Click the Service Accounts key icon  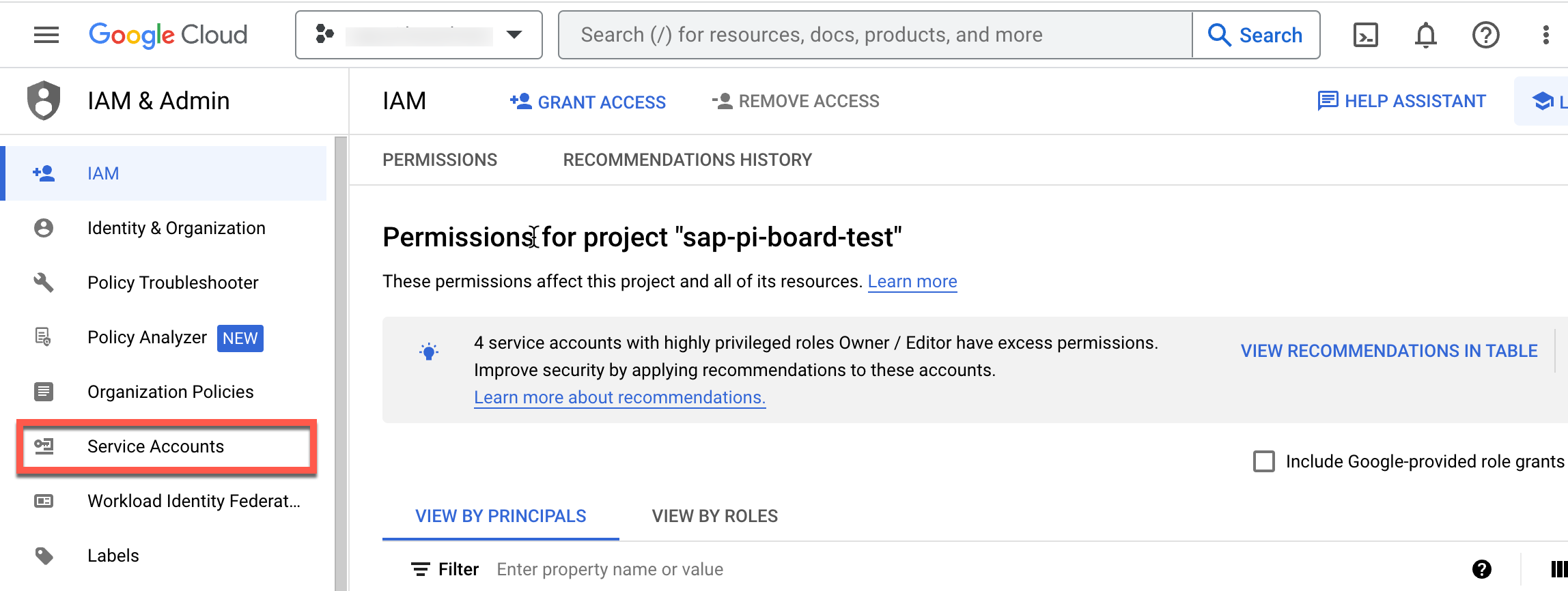tap(44, 446)
